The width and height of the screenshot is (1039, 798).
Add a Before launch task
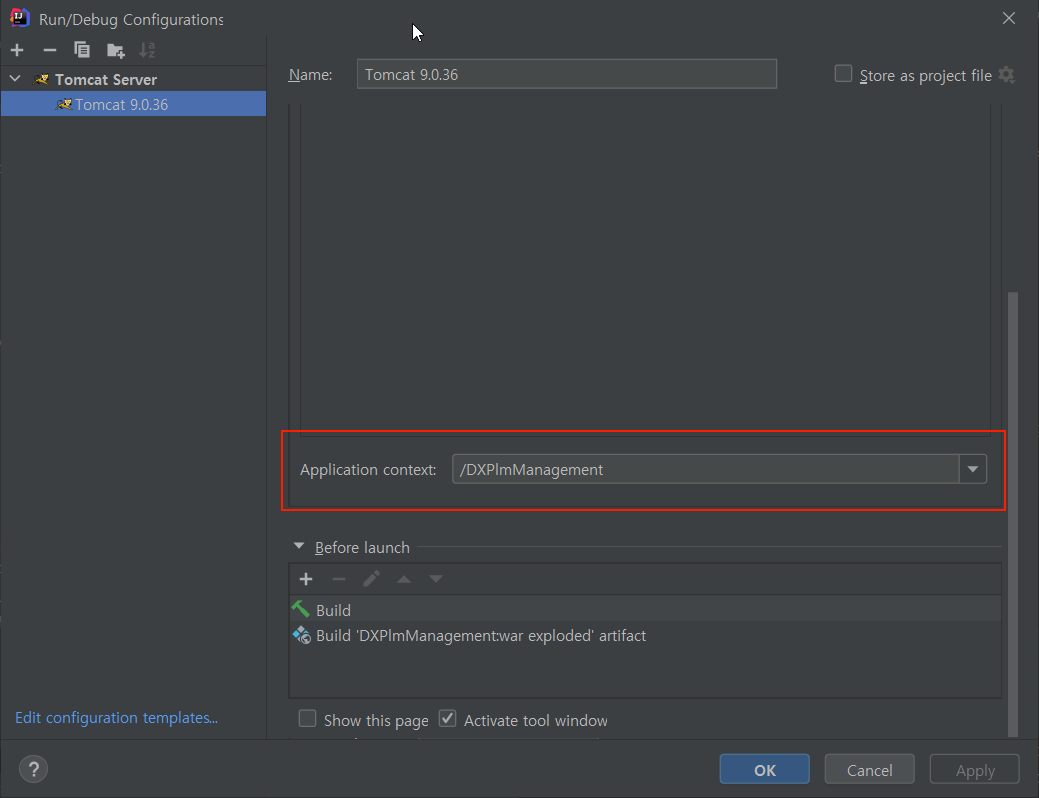tap(305, 579)
